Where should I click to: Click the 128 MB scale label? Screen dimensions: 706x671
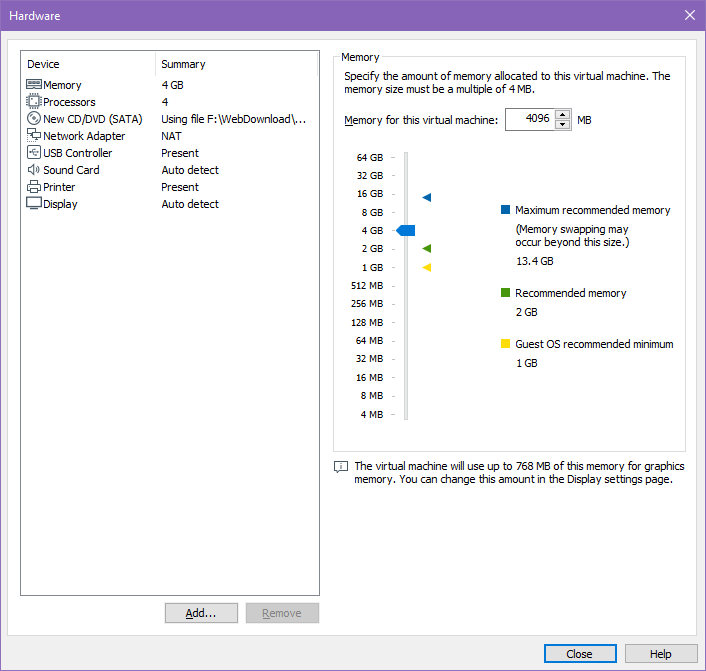tap(367, 322)
